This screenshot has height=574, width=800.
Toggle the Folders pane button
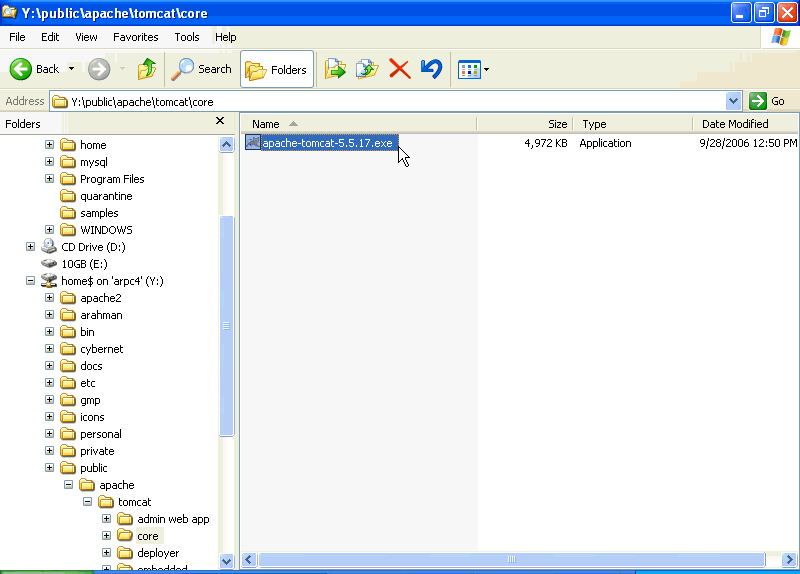[277, 69]
